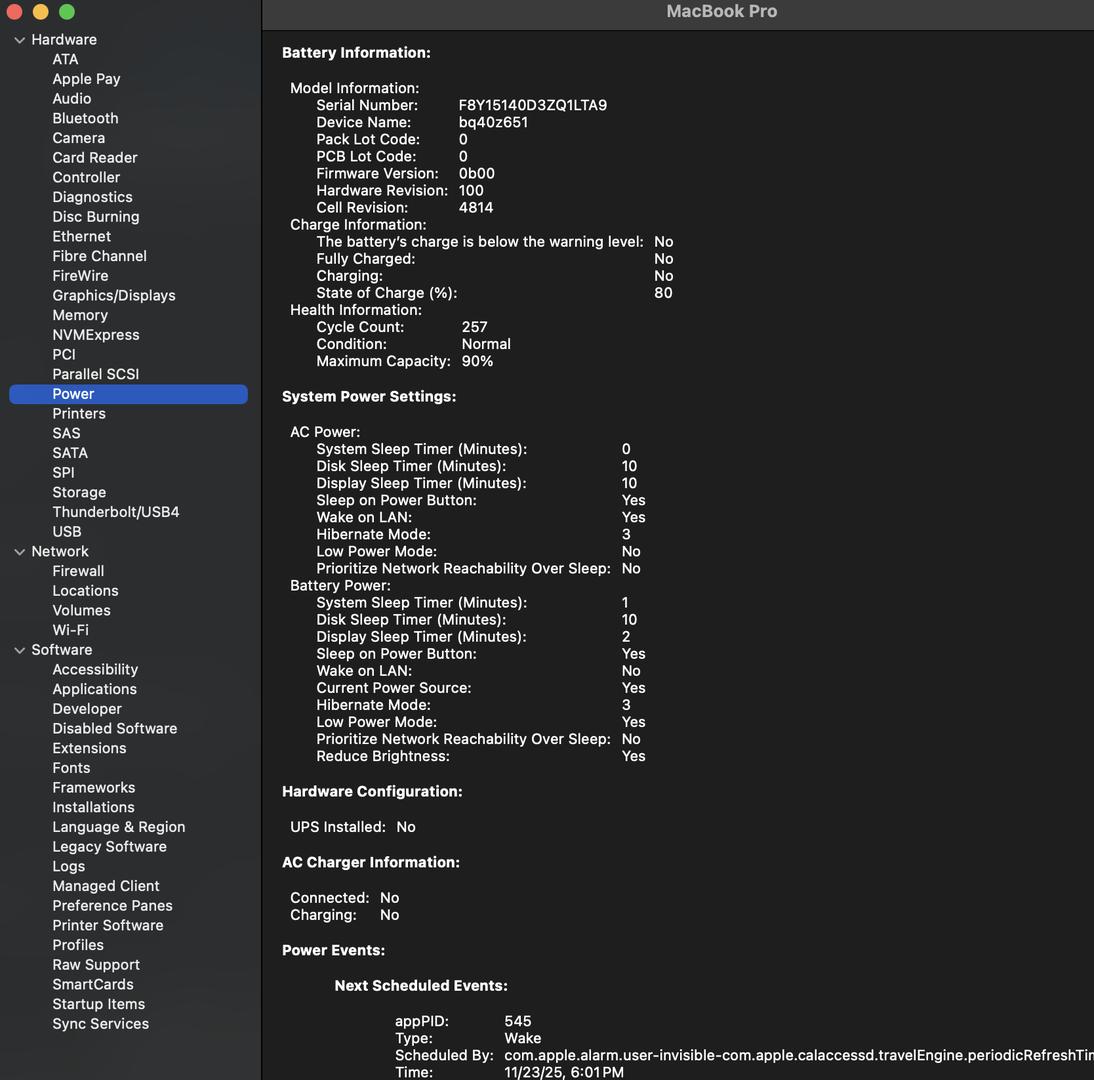Click the yellow minimize window button

click(40, 12)
